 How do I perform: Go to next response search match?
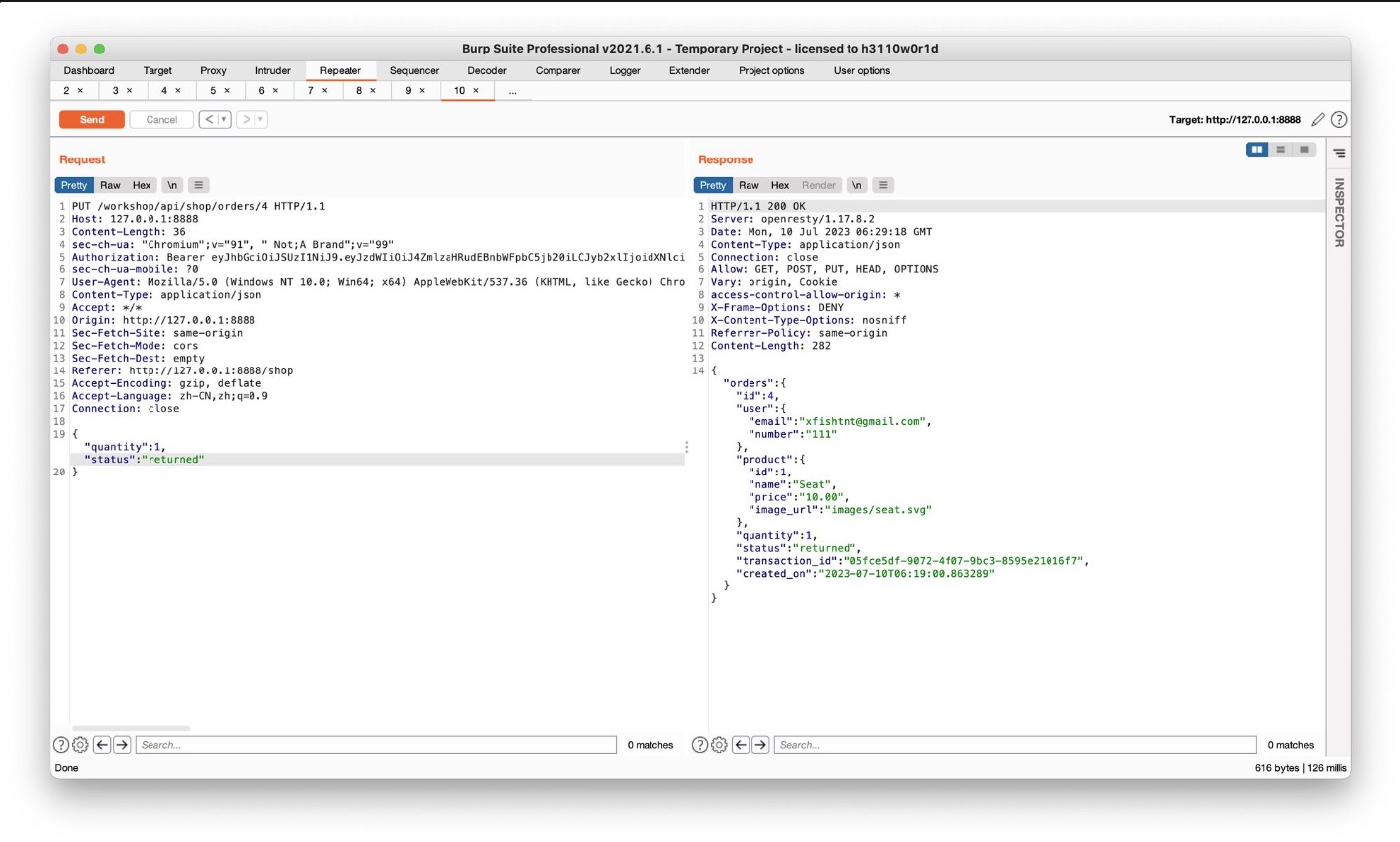click(x=760, y=745)
